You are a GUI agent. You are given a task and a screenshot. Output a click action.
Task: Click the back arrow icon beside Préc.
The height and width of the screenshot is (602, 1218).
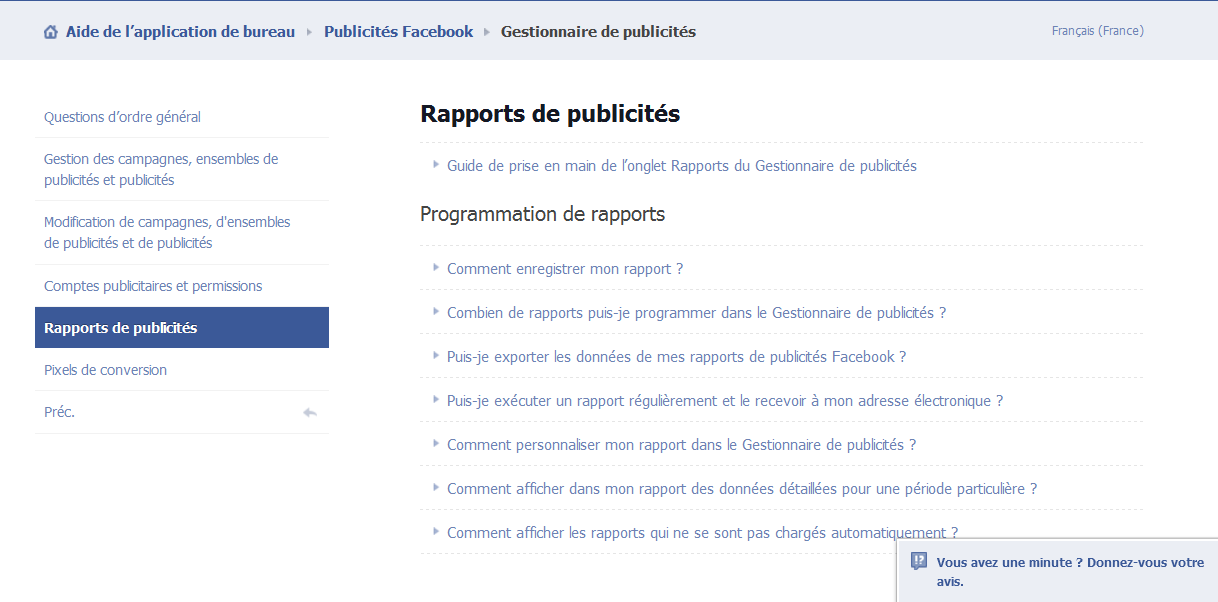[310, 412]
